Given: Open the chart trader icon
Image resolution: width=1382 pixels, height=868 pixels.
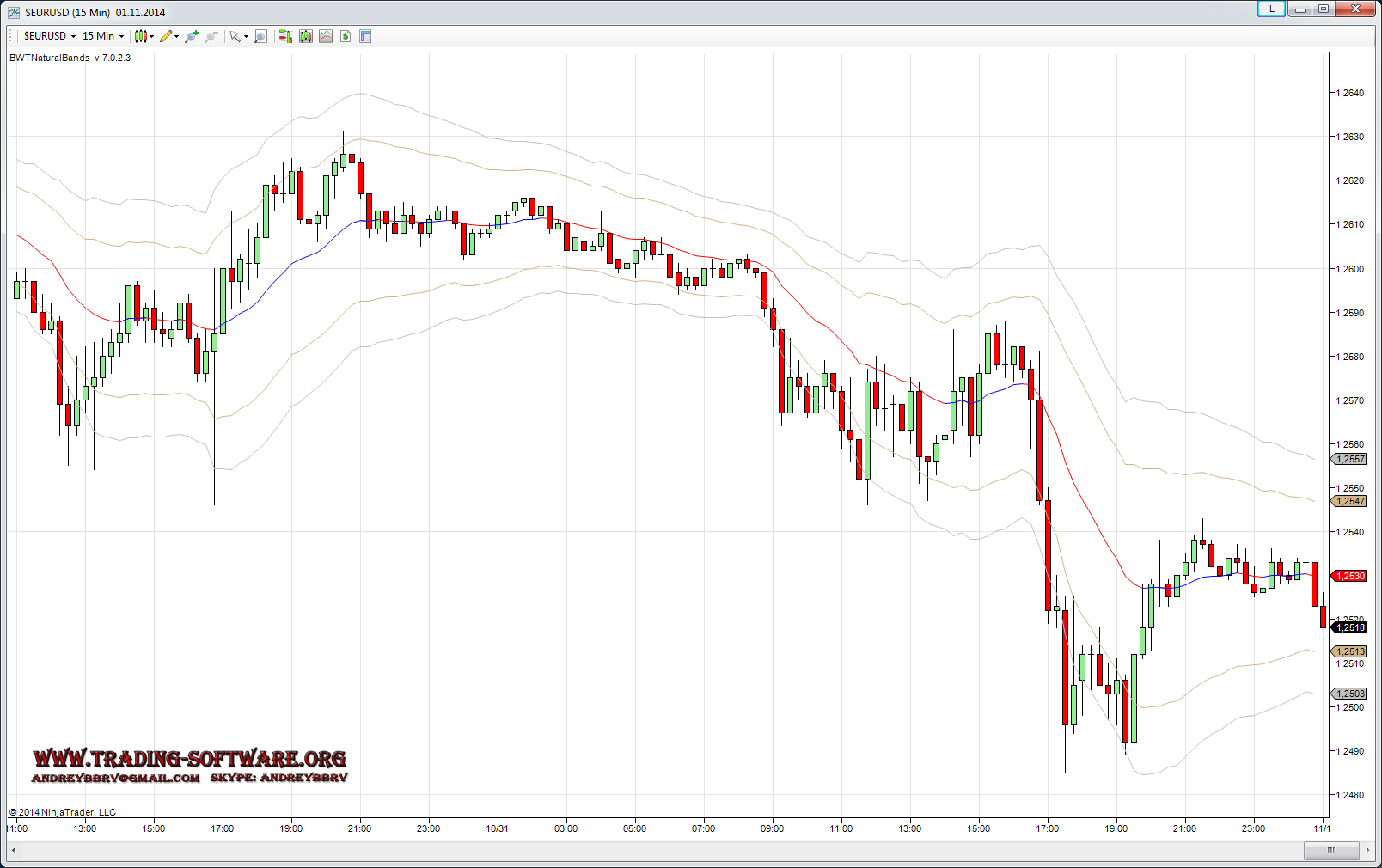Looking at the screenshot, I should [285, 36].
